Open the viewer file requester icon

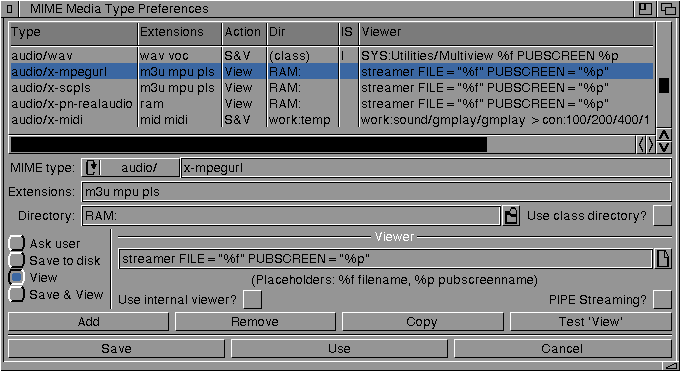tap(663, 259)
